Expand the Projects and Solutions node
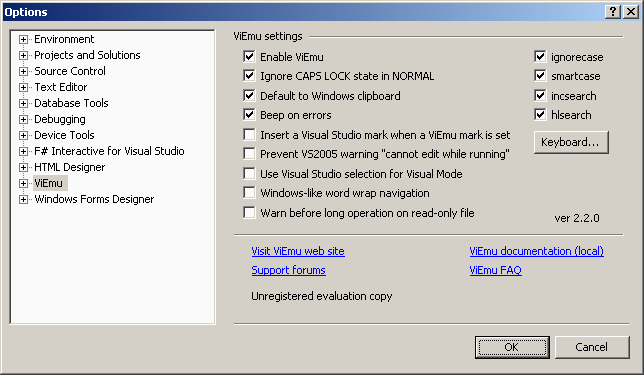Image resolution: width=644 pixels, height=375 pixels. tap(23, 55)
